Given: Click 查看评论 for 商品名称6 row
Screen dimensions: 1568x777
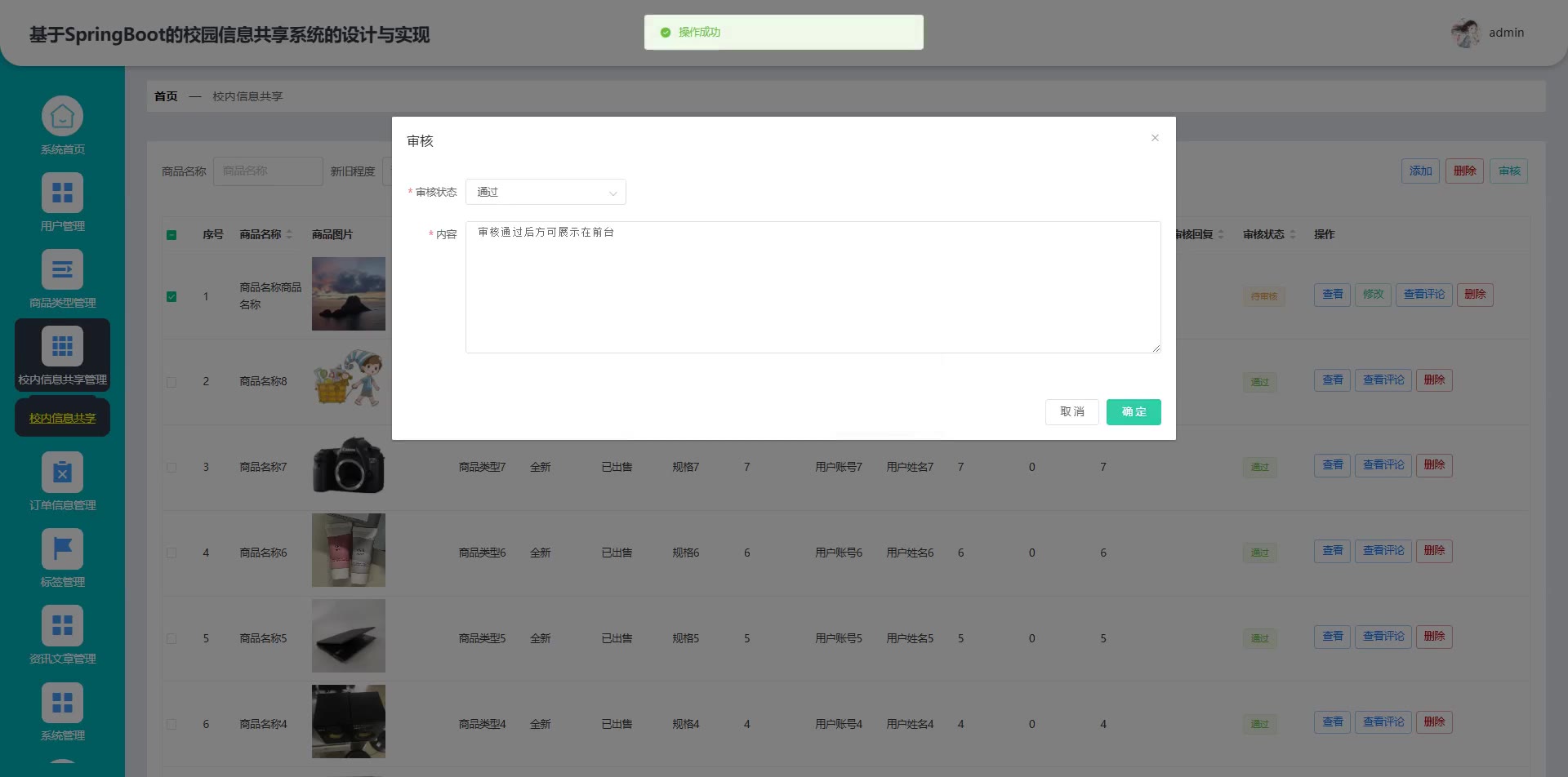Looking at the screenshot, I should (1383, 551).
